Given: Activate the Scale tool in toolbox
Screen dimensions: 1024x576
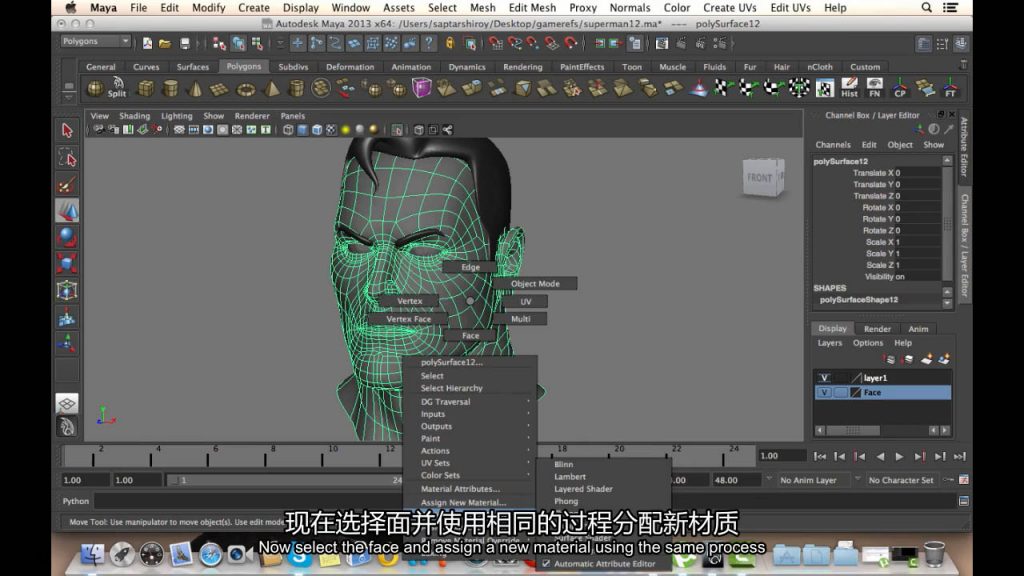Looking at the screenshot, I should coord(67,264).
